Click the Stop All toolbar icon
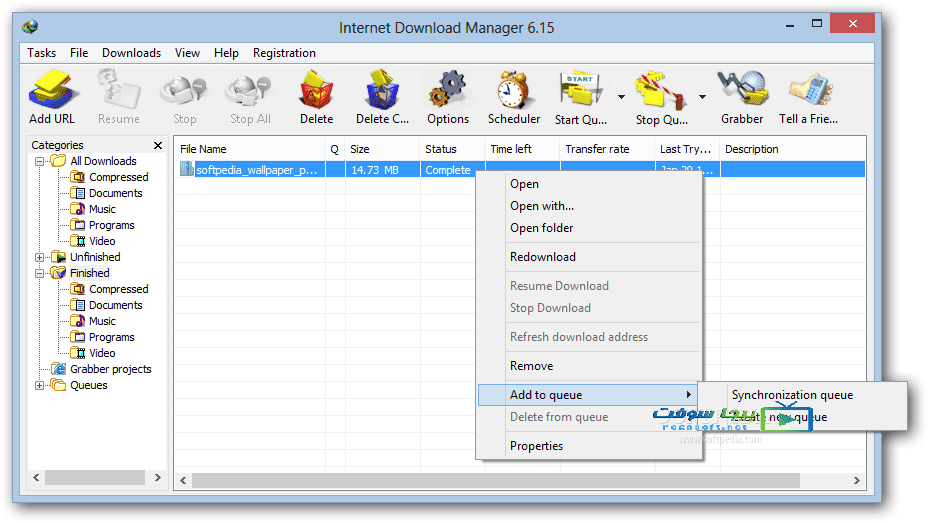 point(249,90)
